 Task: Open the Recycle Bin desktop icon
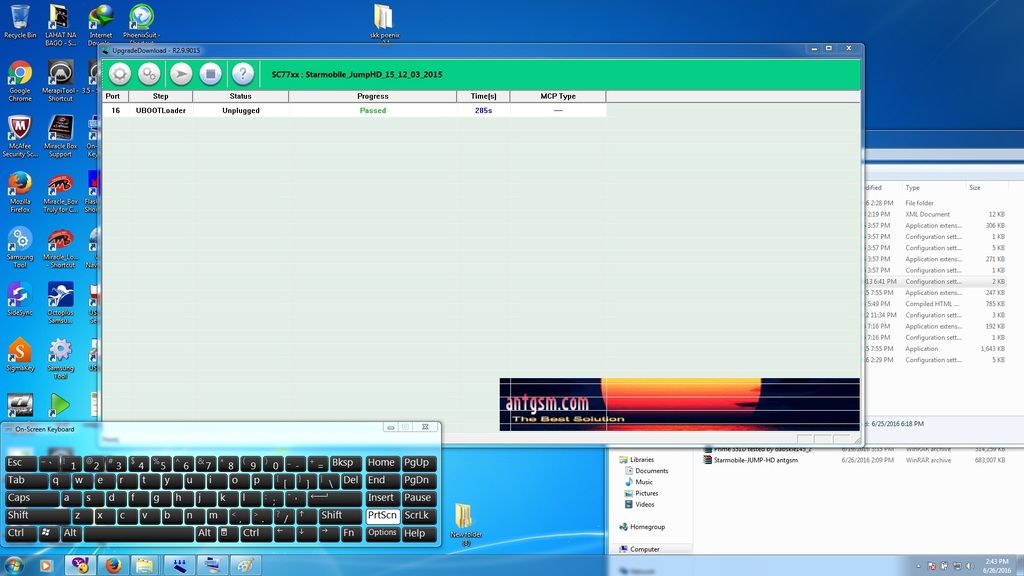[x=20, y=22]
